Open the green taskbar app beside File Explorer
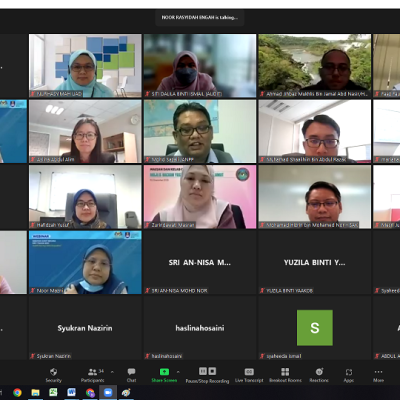 coord(53,393)
